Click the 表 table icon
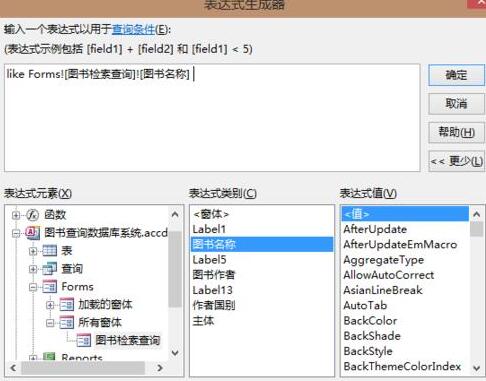The width and height of the screenshot is (486, 381). [x=50, y=250]
